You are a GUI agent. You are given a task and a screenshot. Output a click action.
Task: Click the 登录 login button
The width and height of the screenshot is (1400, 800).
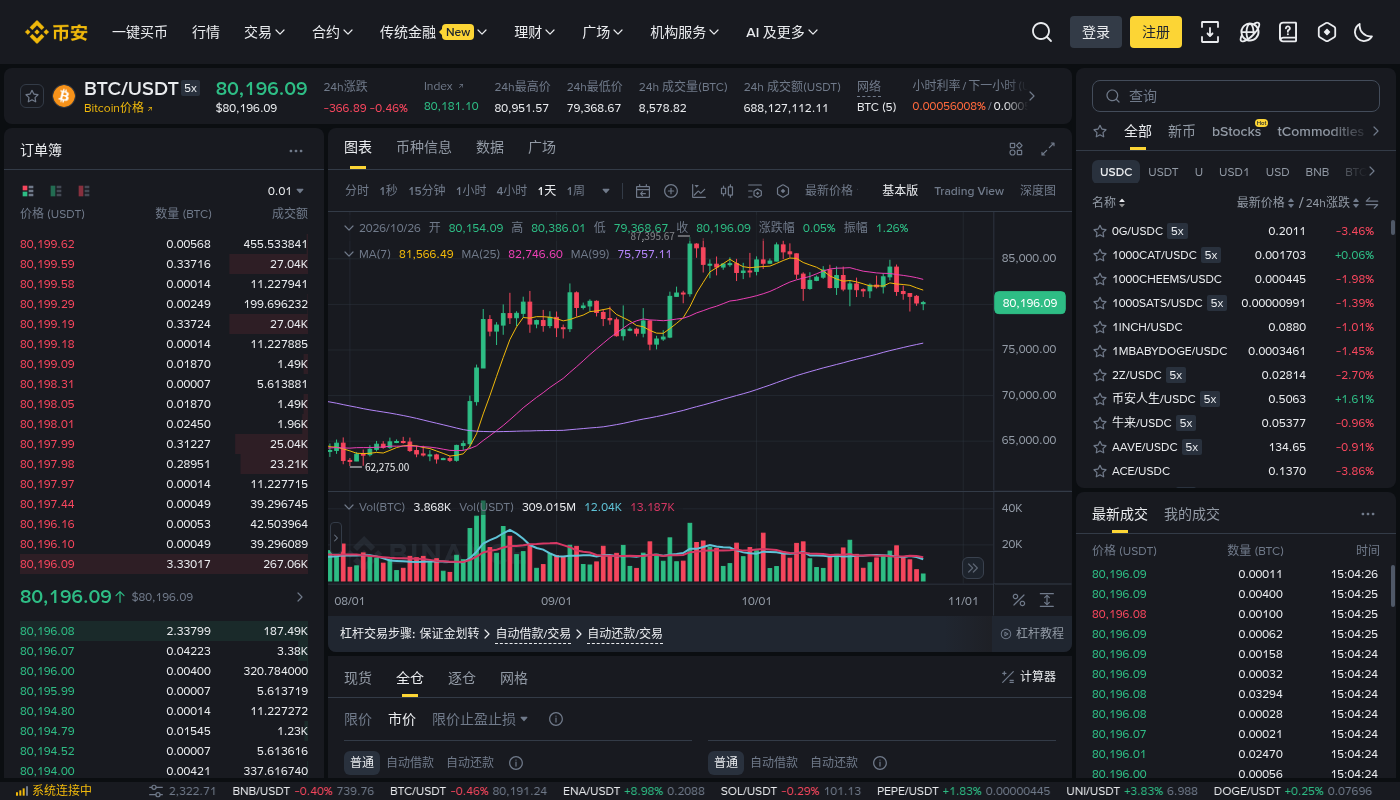pyautogui.click(x=1096, y=32)
